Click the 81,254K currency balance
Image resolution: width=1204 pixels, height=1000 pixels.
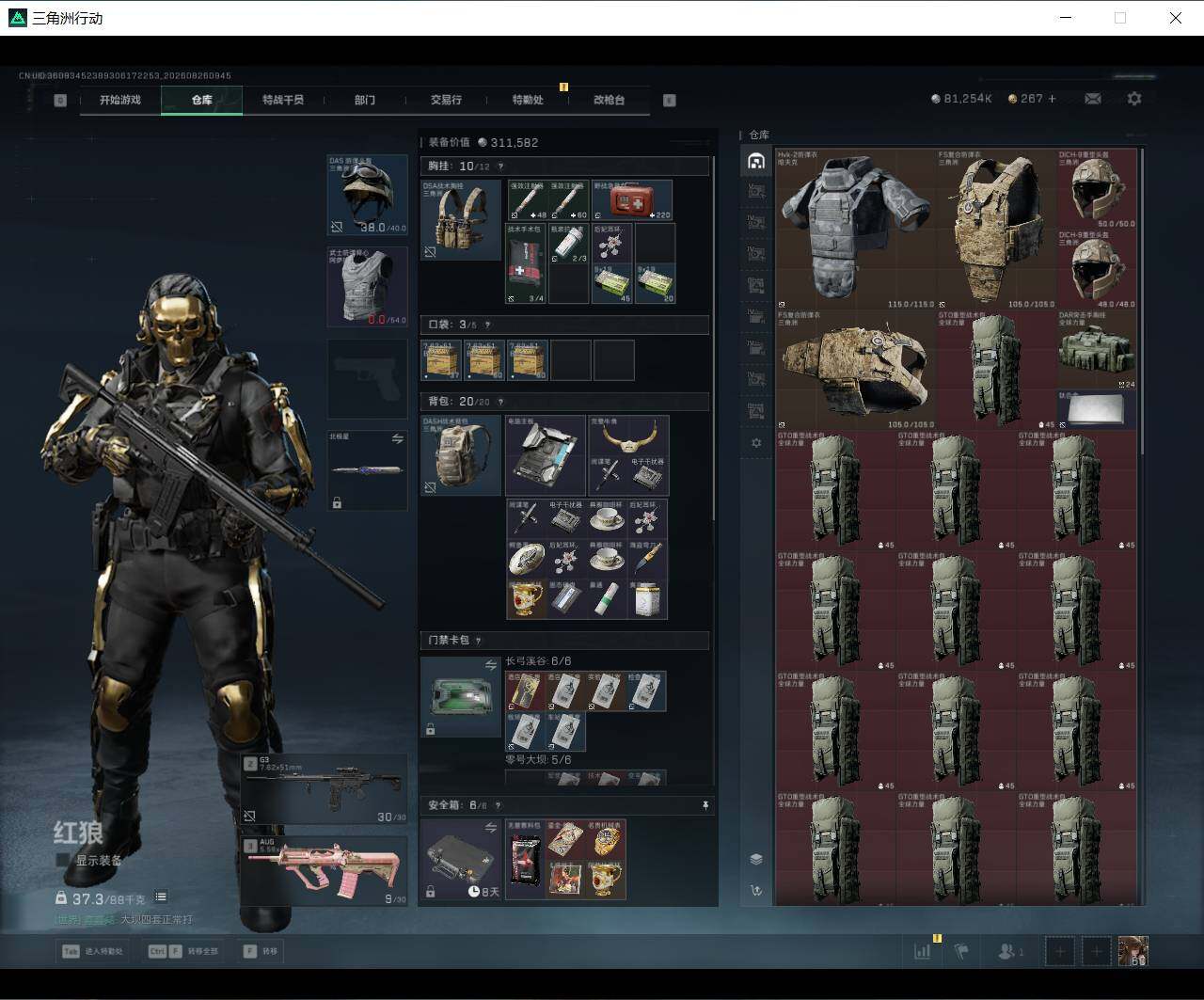point(961,99)
